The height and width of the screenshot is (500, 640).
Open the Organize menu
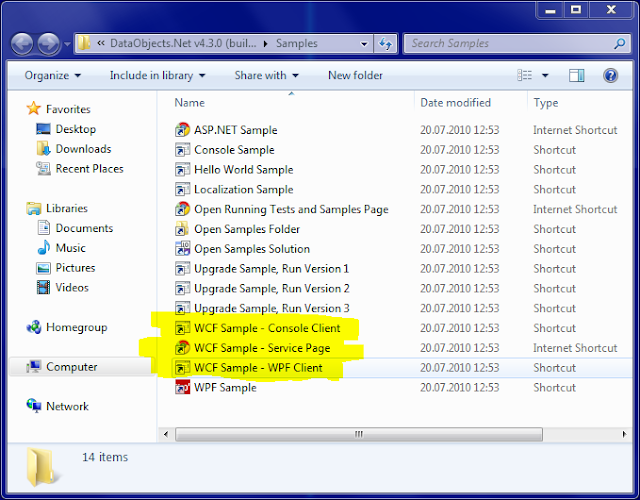(53, 76)
